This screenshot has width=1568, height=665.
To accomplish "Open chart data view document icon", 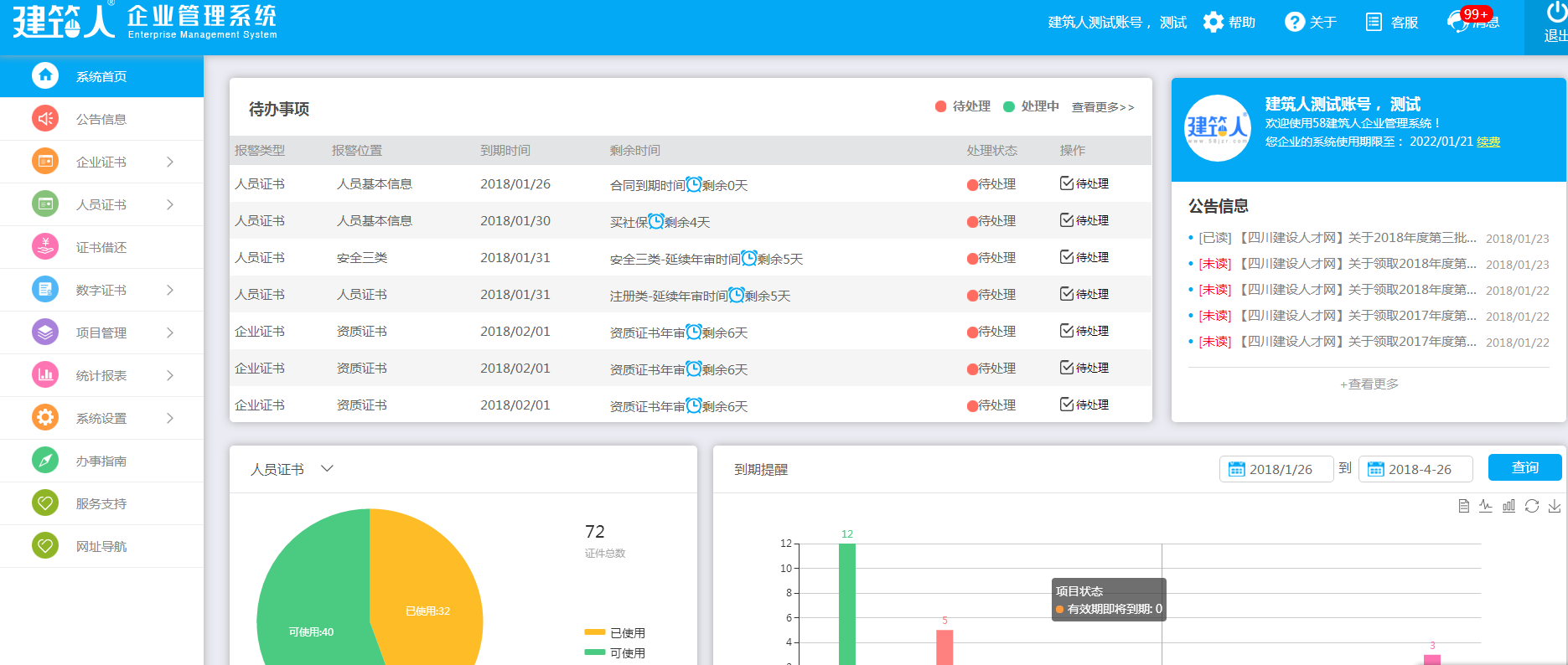I will pos(1463,506).
